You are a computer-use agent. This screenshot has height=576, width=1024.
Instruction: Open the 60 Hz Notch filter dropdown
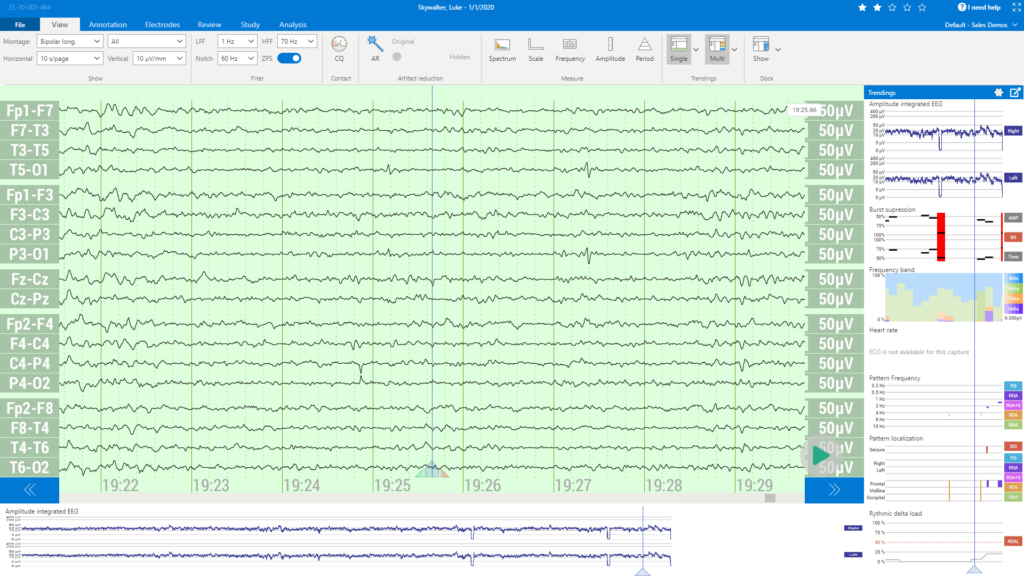coord(236,59)
